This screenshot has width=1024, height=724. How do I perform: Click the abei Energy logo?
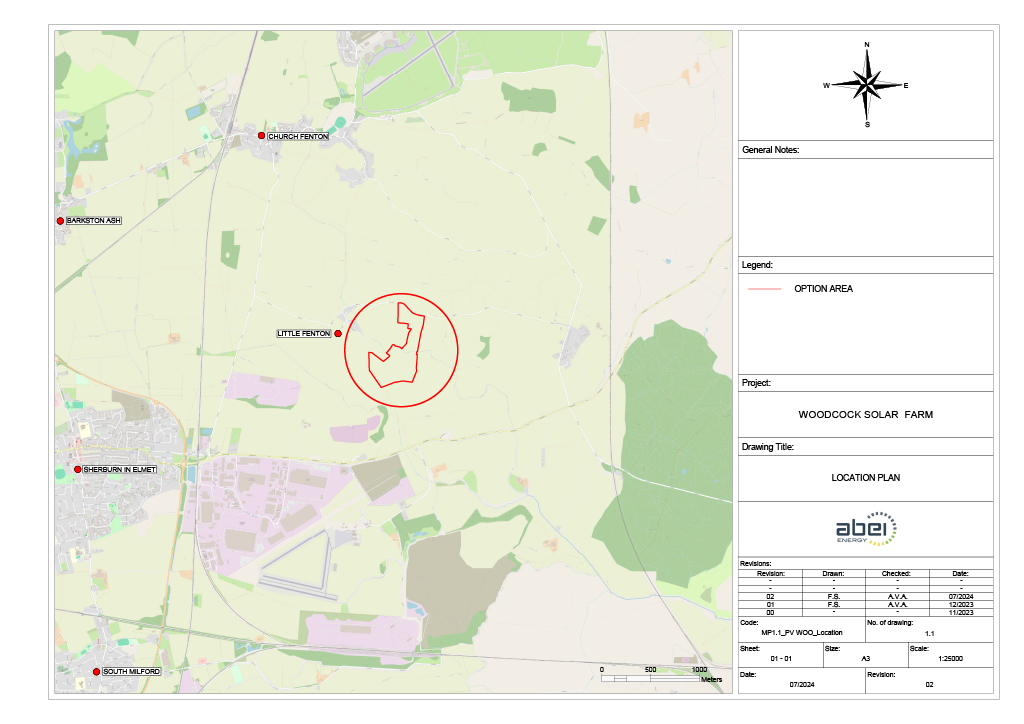(x=866, y=529)
